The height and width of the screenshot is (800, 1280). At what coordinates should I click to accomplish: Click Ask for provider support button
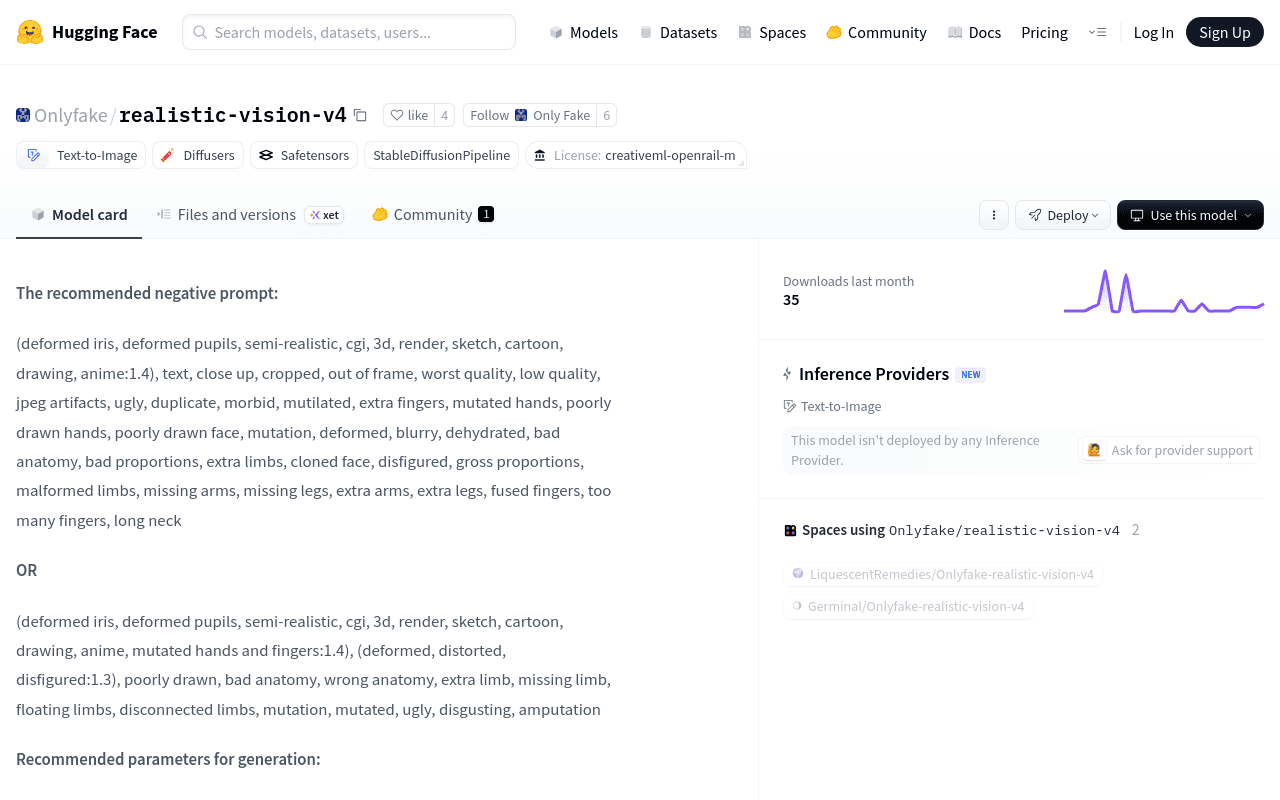point(1169,450)
